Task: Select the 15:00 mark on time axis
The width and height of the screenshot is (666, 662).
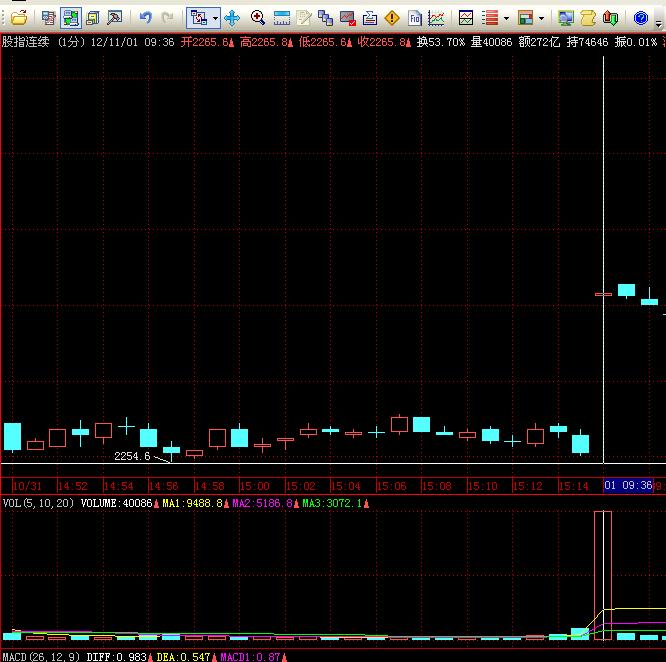Action: tap(255, 486)
